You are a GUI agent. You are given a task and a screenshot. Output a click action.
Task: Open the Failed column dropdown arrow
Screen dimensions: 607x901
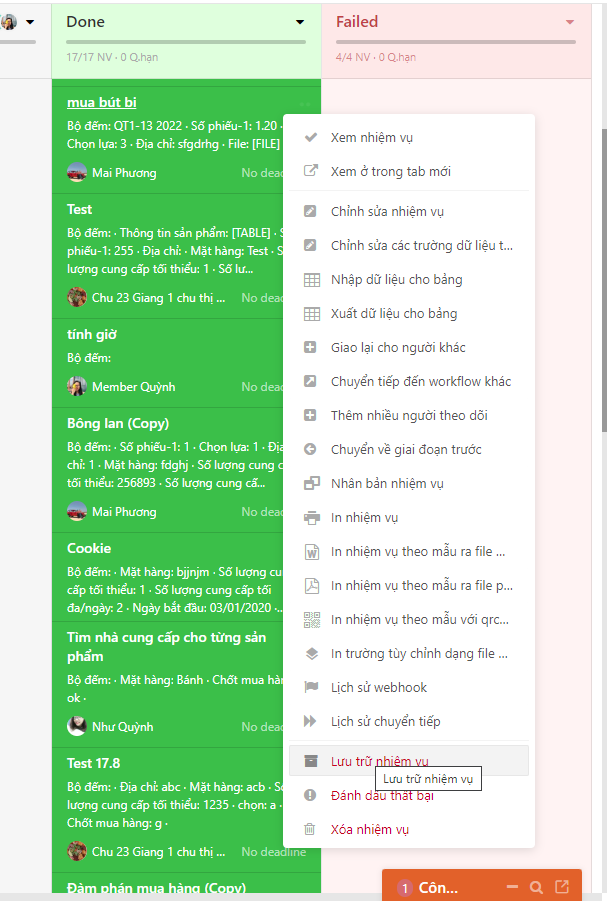click(x=570, y=22)
